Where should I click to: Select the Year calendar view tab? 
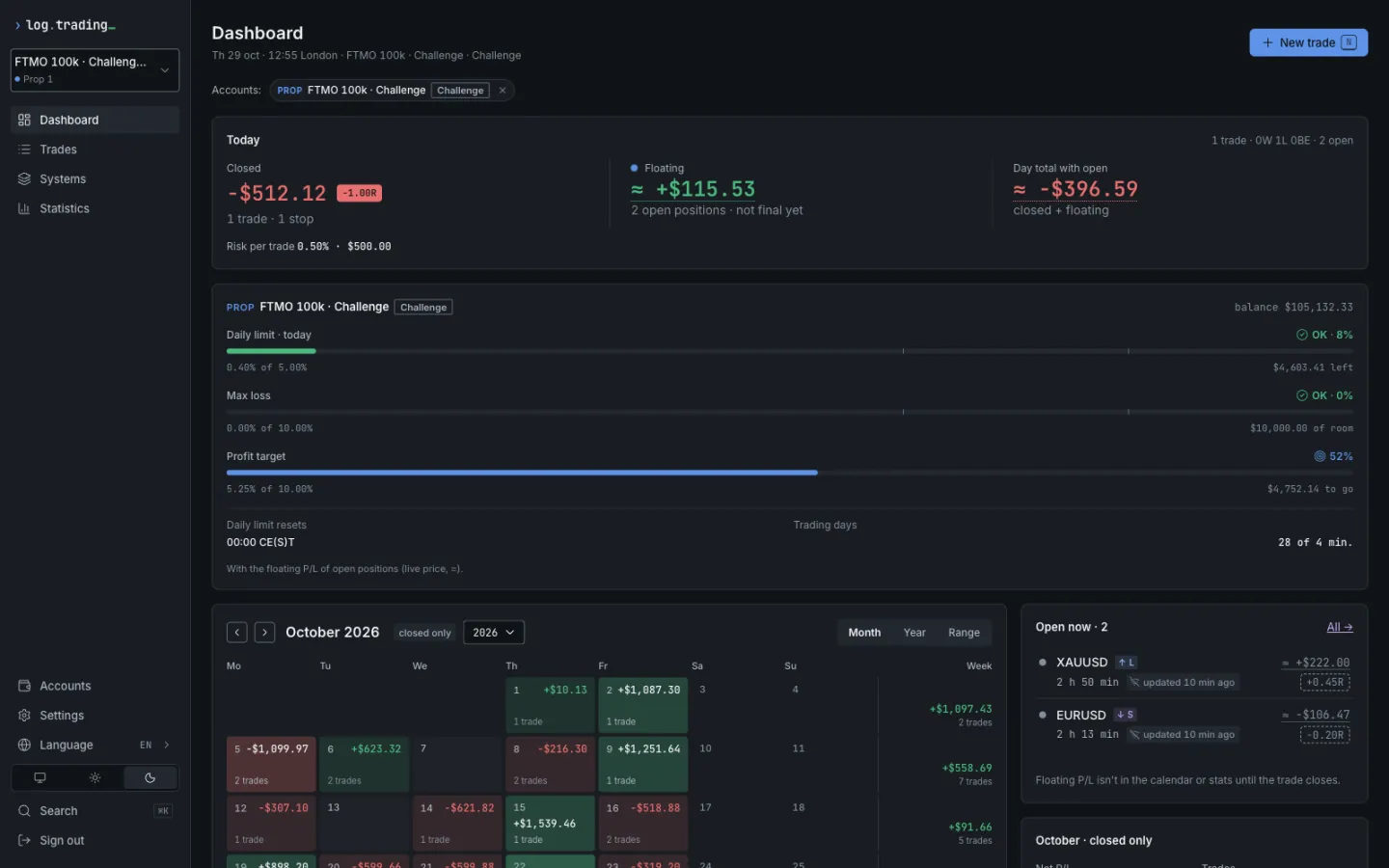point(914,633)
